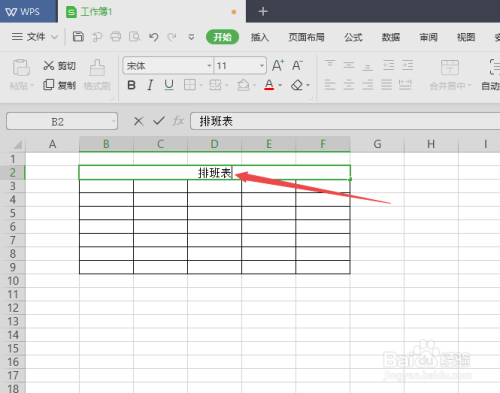Apply cell borders icon

190,85
